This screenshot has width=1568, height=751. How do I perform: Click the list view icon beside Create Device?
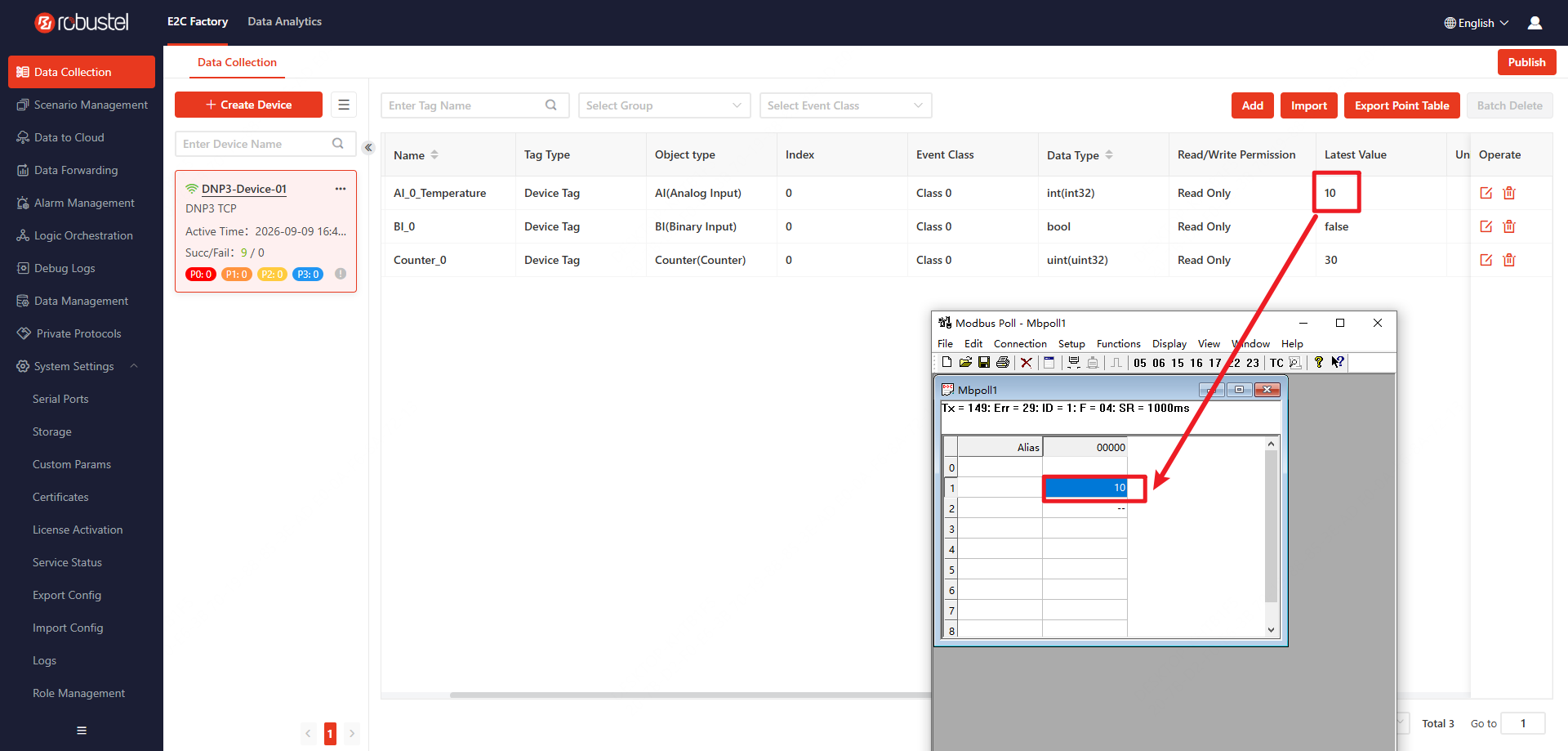click(344, 105)
